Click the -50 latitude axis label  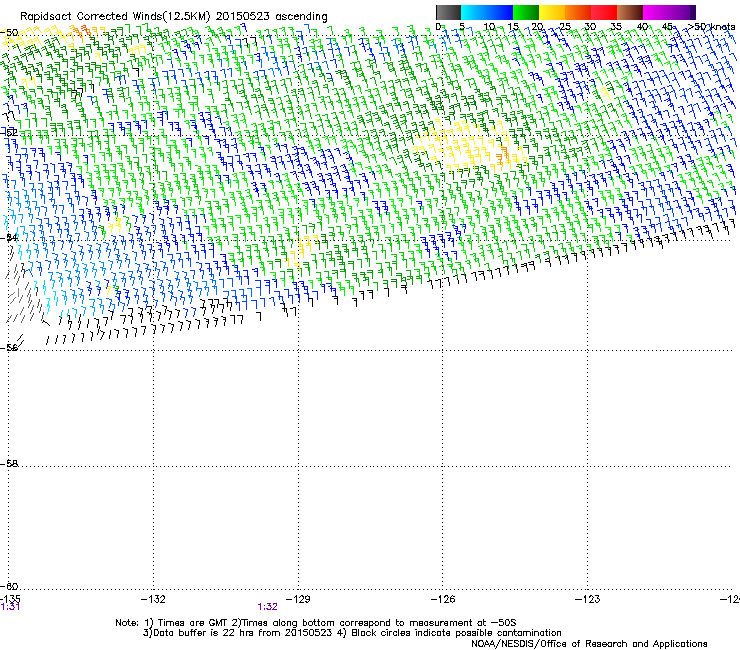pos(9,33)
